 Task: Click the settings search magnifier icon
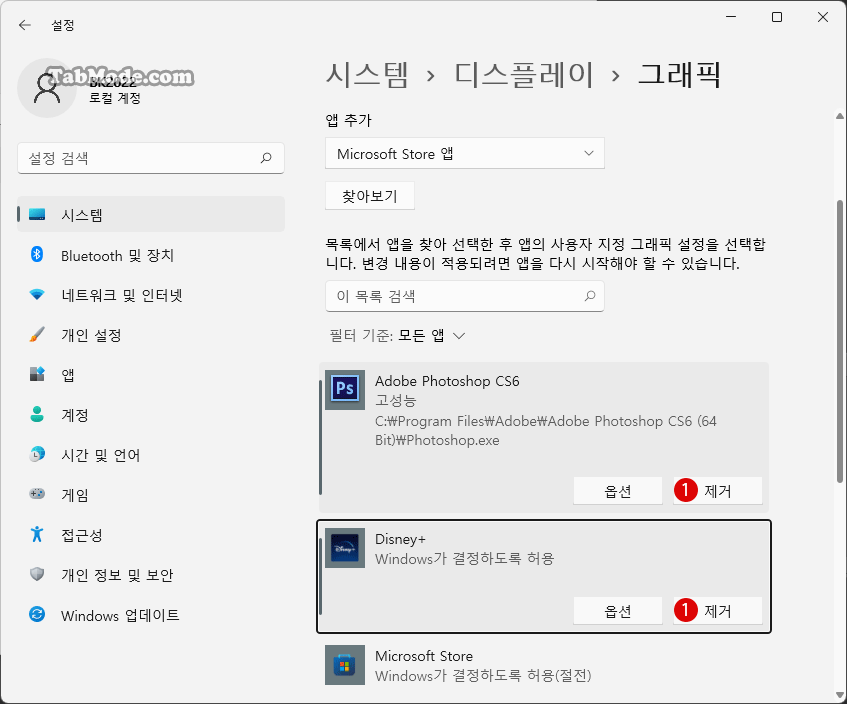(x=266, y=158)
